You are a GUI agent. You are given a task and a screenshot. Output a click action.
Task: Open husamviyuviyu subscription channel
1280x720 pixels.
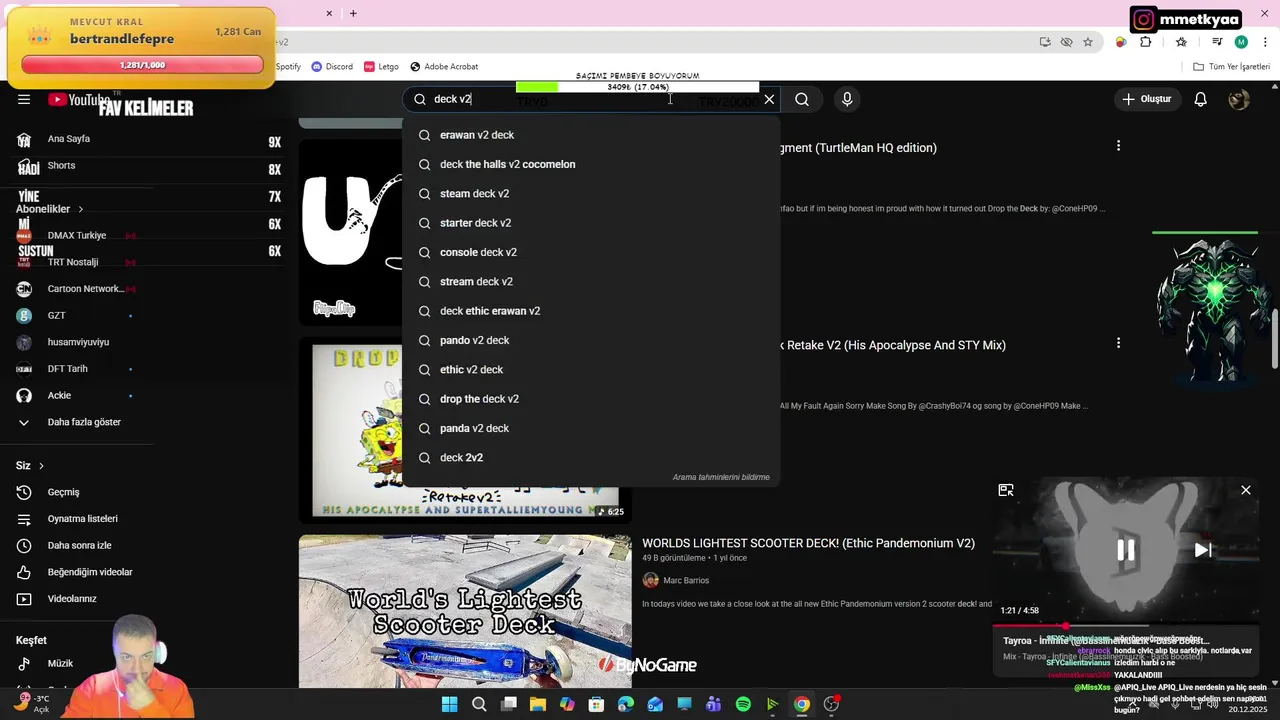(x=78, y=342)
